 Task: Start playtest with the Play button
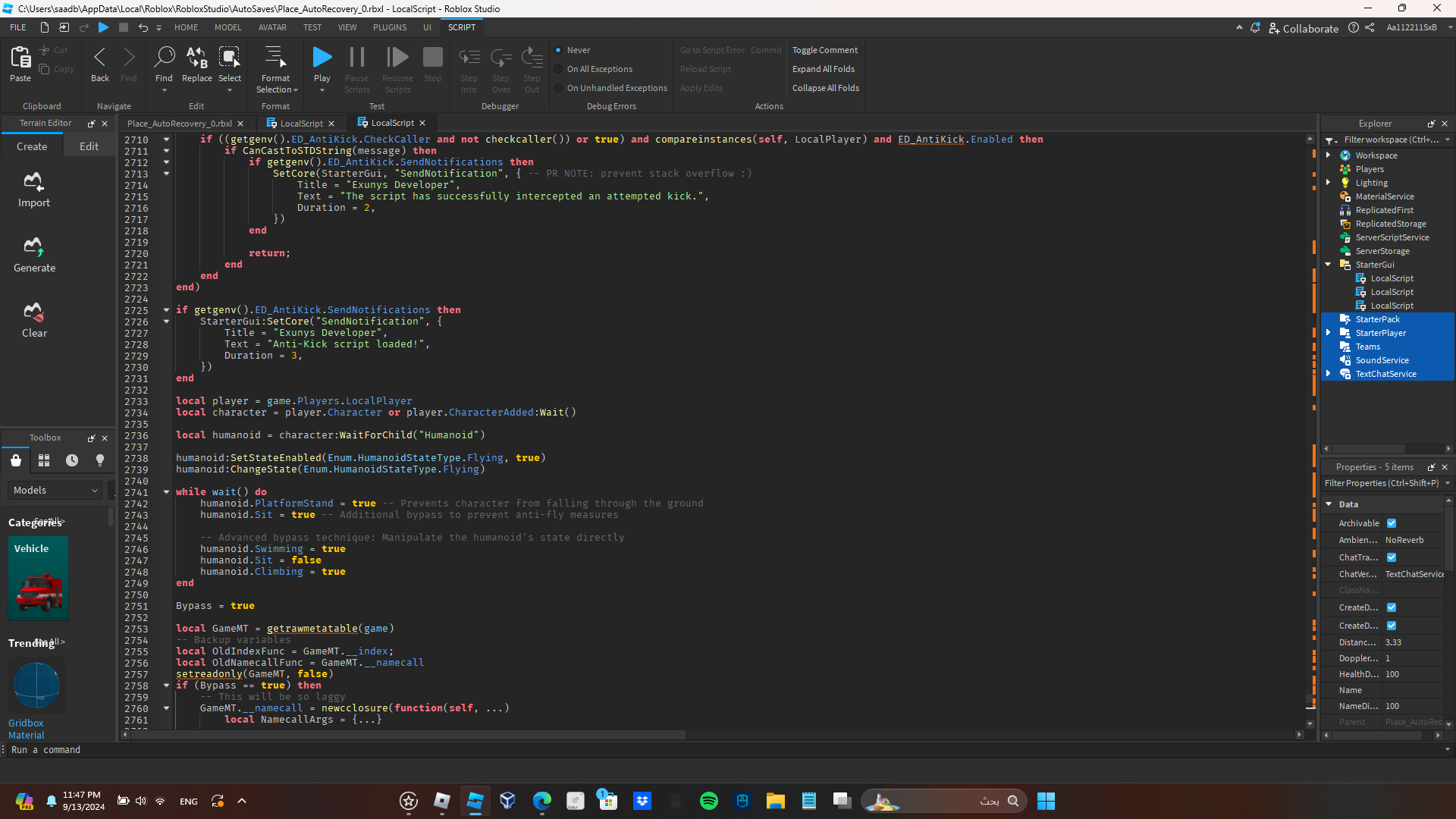pyautogui.click(x=322, y=58)
